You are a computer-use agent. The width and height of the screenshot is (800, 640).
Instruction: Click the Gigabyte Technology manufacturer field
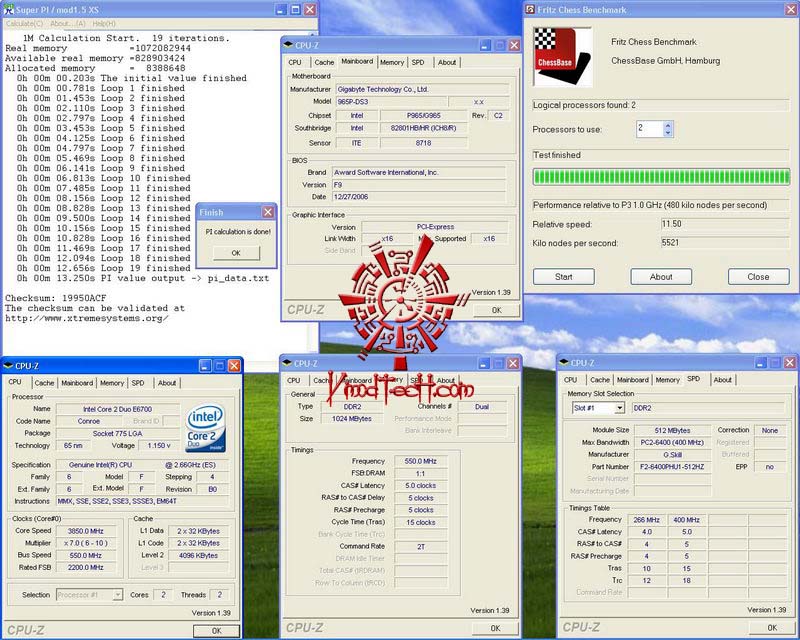pyautogui.click(x=422, y=89)
